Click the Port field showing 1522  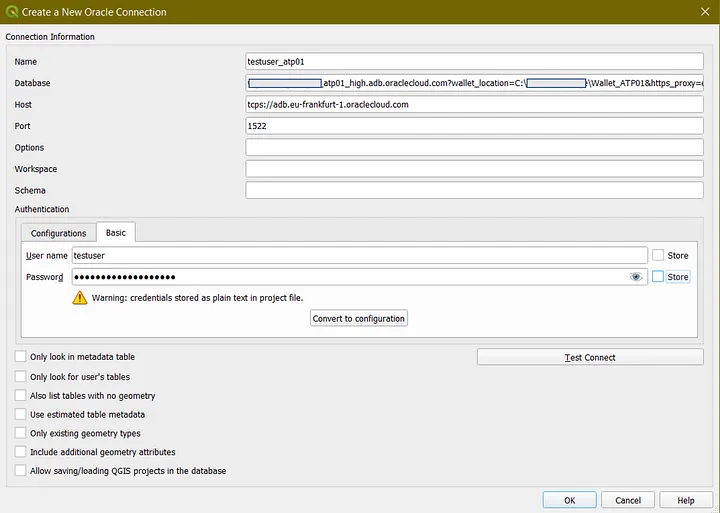click(x=474, y=126)
